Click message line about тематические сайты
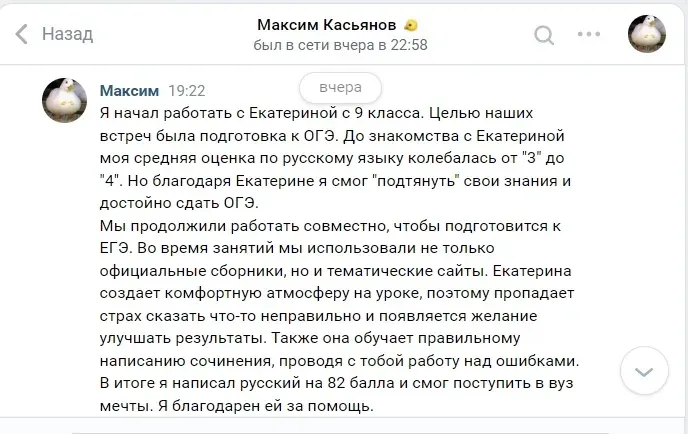 pos(336,271)
